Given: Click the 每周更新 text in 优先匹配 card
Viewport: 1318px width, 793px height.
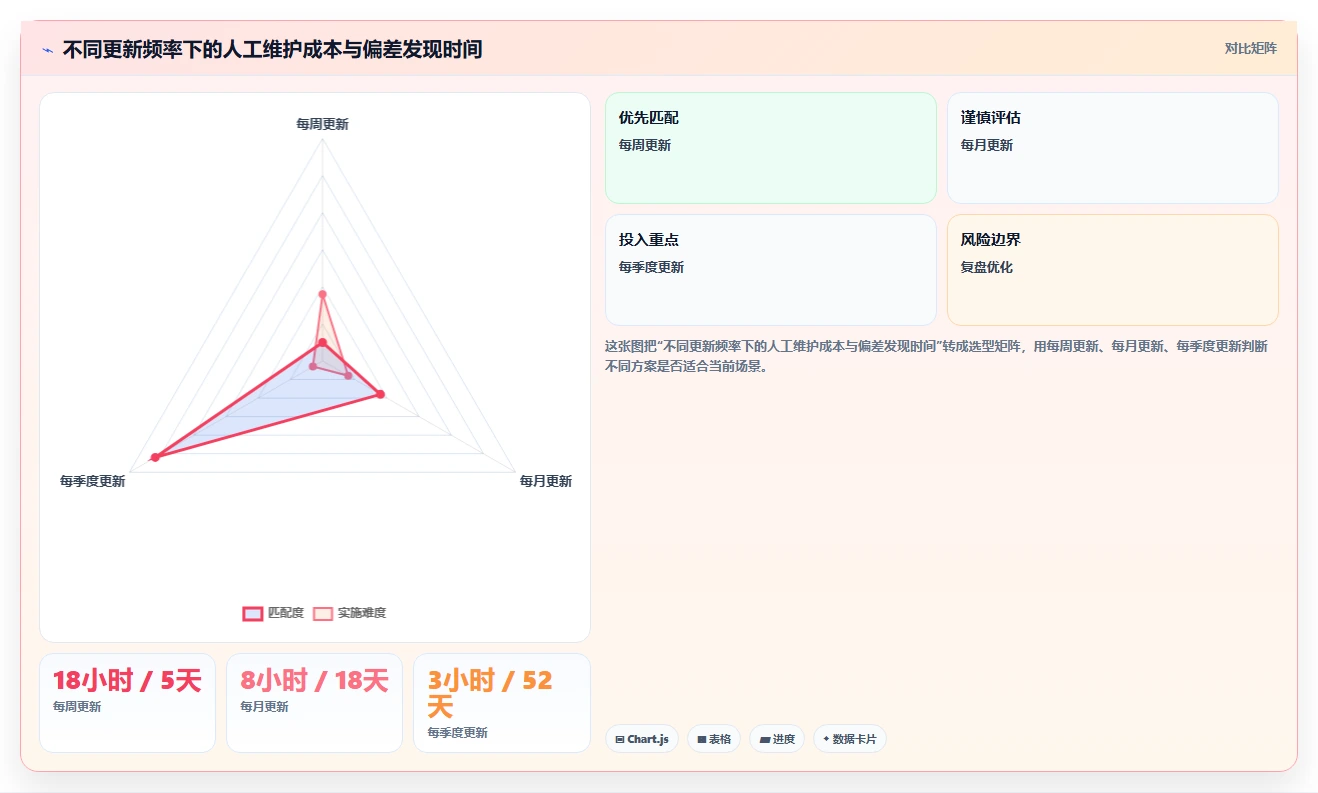Looking at the screenshot, I should [x=645, y=145].
